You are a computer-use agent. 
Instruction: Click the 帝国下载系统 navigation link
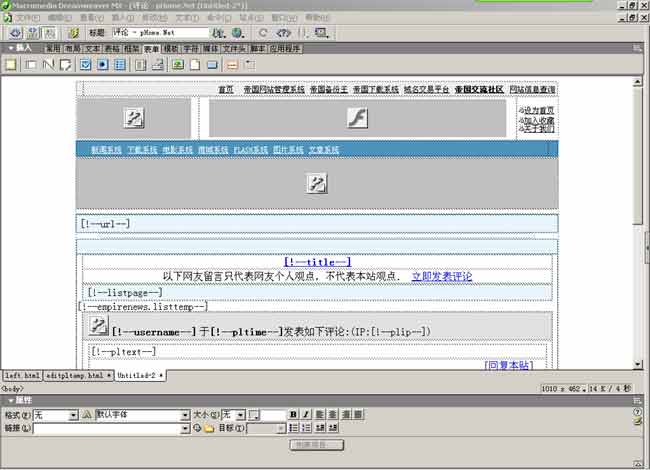(376, 89)
